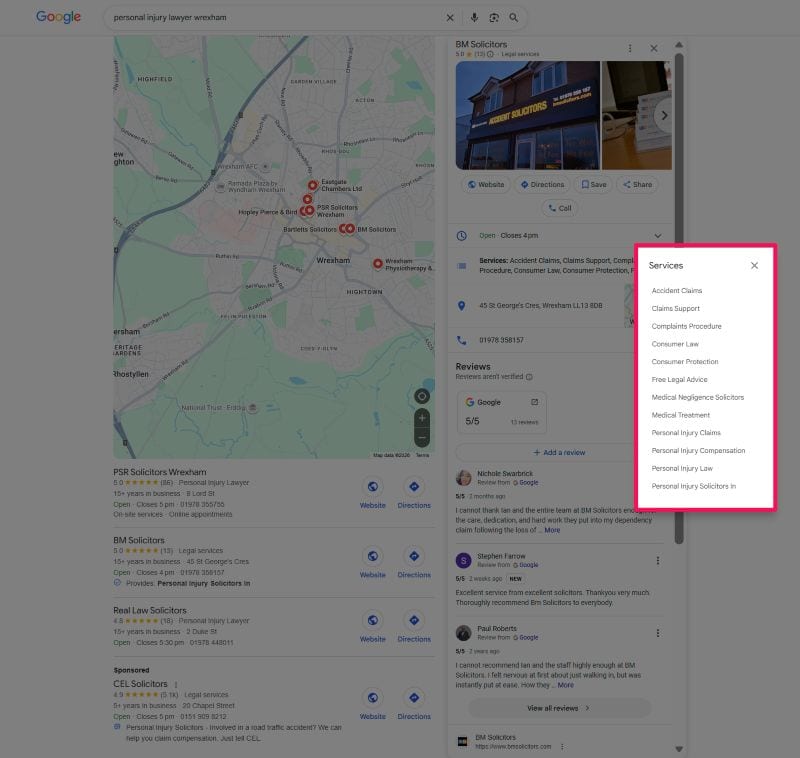Call BM Solicitors with the Call button
This screenshot has width=800, height=758.
coord(560,208)
